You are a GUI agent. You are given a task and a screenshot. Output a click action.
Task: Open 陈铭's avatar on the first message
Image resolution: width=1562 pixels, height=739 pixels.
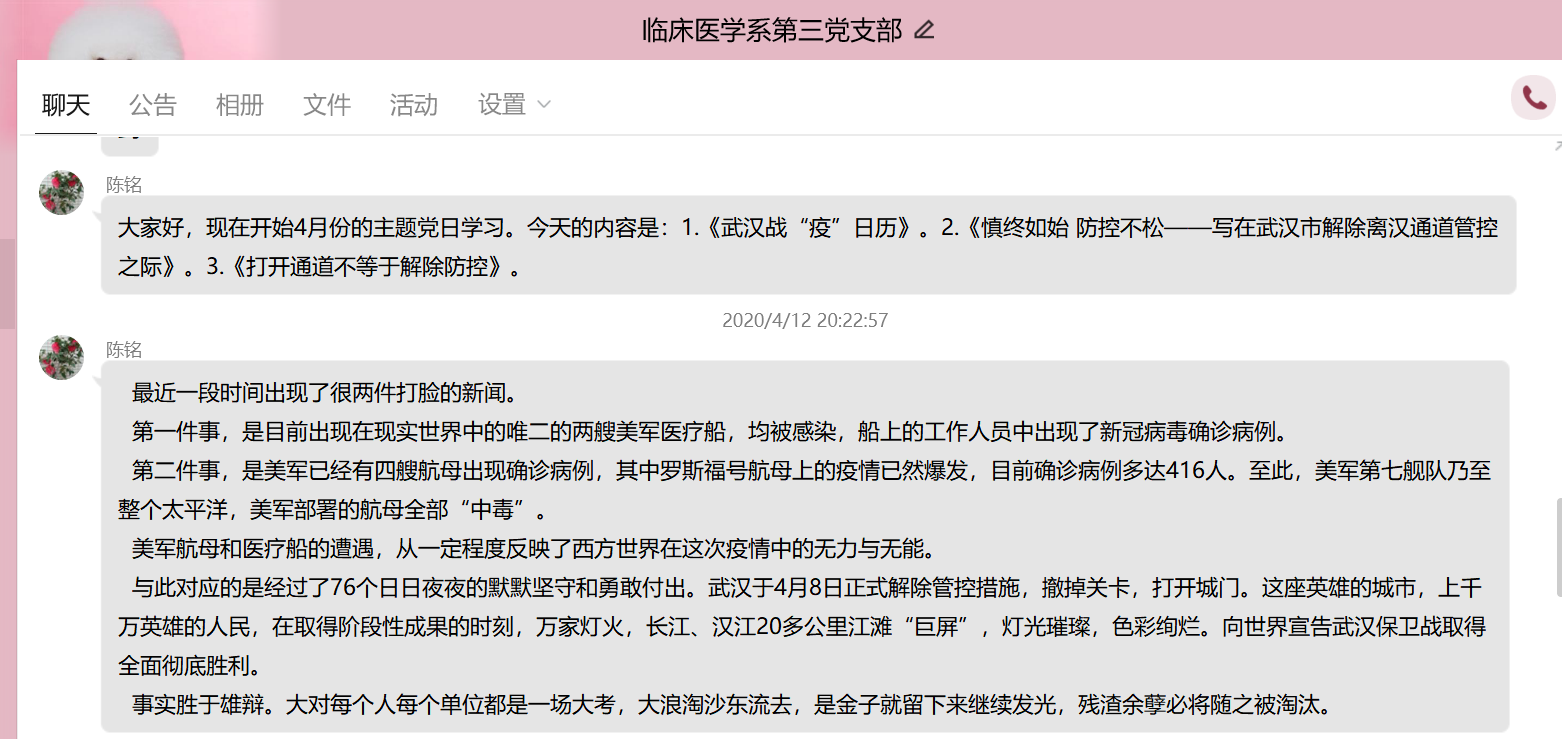click(x=61, y=192)
